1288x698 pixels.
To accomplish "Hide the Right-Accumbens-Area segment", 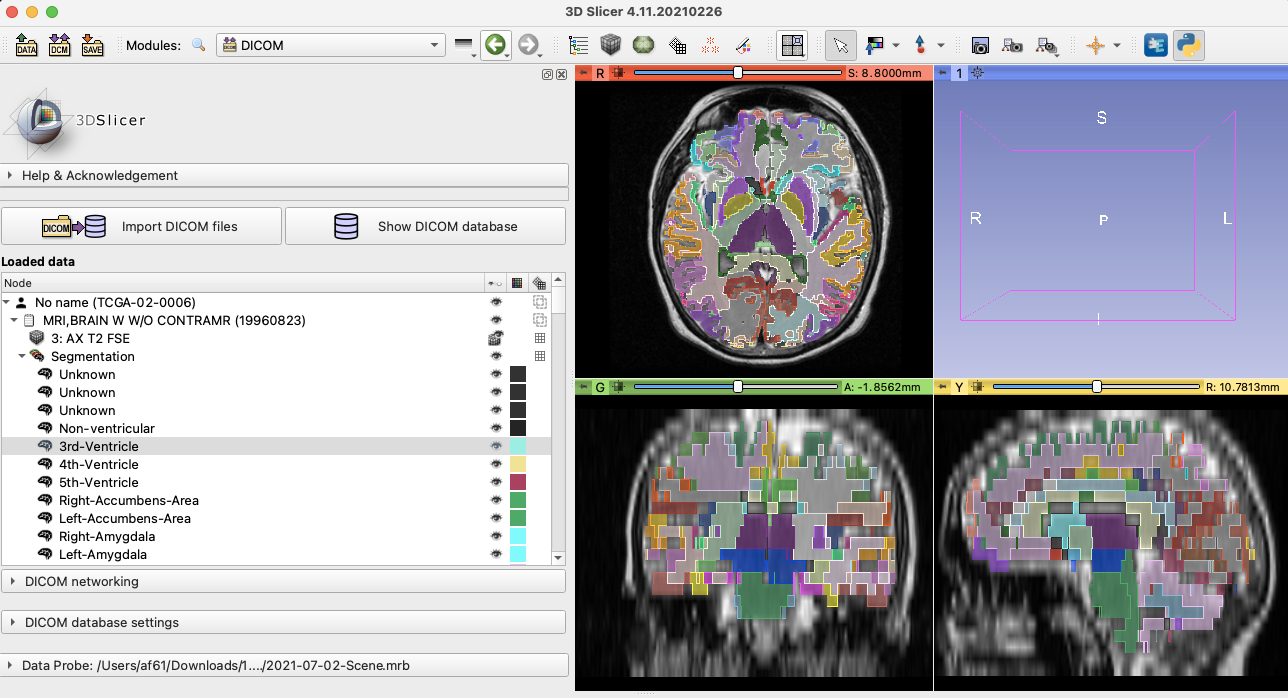I will point(495,500).
